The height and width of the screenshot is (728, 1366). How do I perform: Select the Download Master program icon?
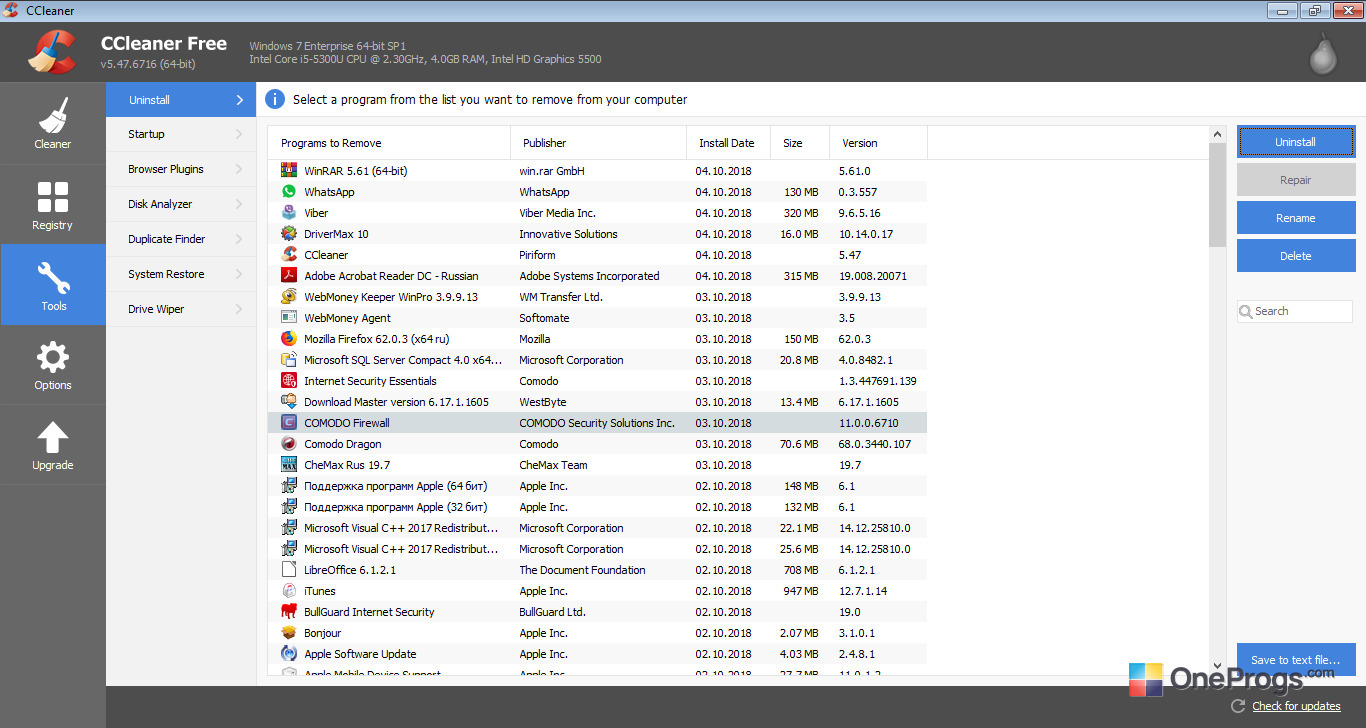coord(289,402)
